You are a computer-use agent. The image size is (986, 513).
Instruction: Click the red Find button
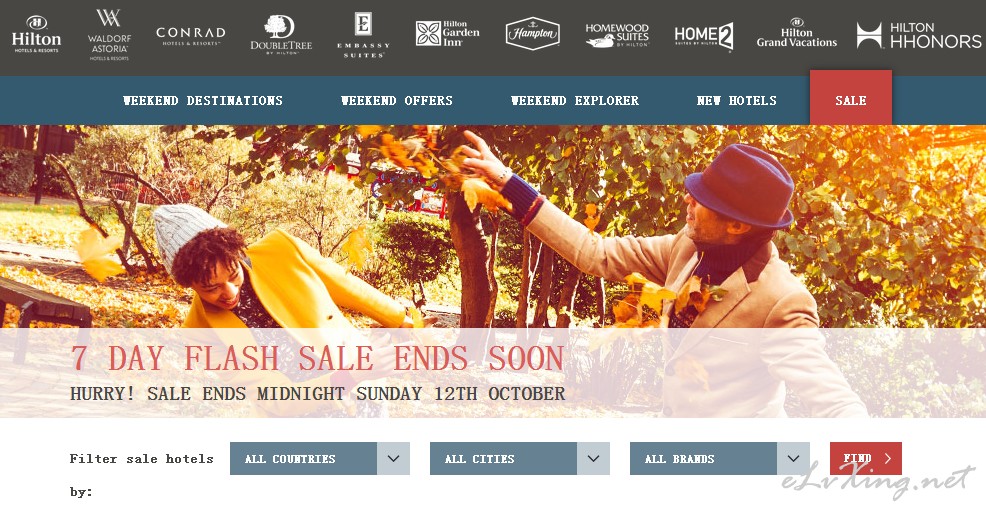coord(866,458)
